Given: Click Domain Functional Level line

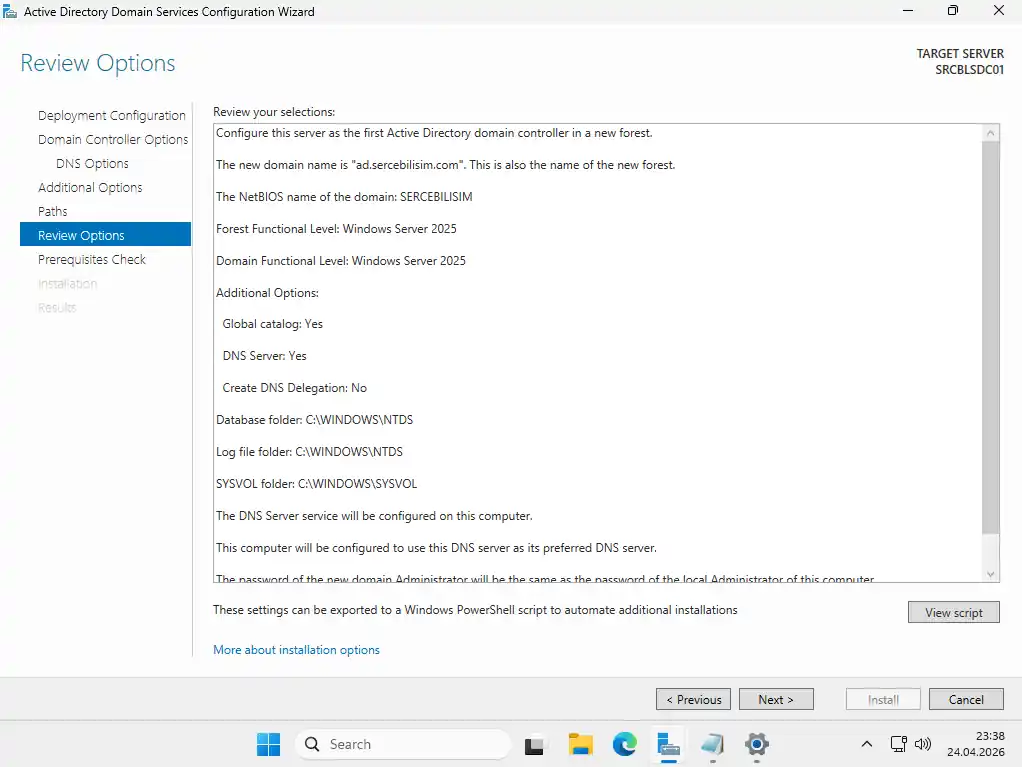Looking at the screenshot, I should coord(341,261).
